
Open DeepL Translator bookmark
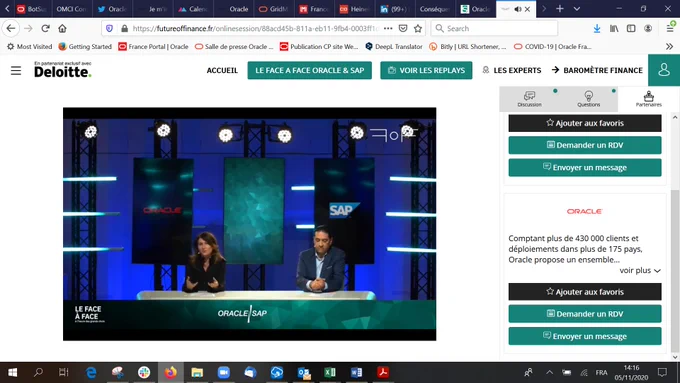[x=394, y=46]
